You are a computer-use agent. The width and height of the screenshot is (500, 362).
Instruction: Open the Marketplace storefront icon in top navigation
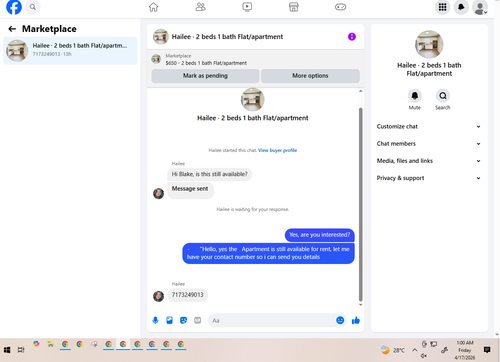click(294, 7)
